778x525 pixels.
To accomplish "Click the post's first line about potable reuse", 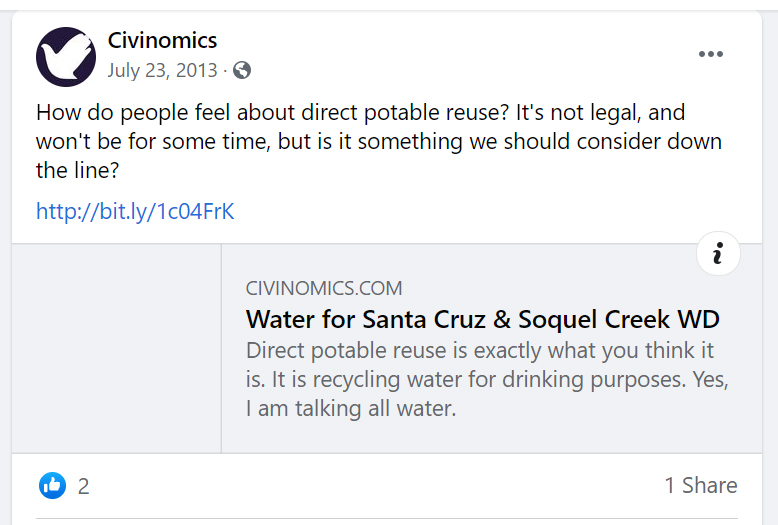I will (x=360, y=113).
